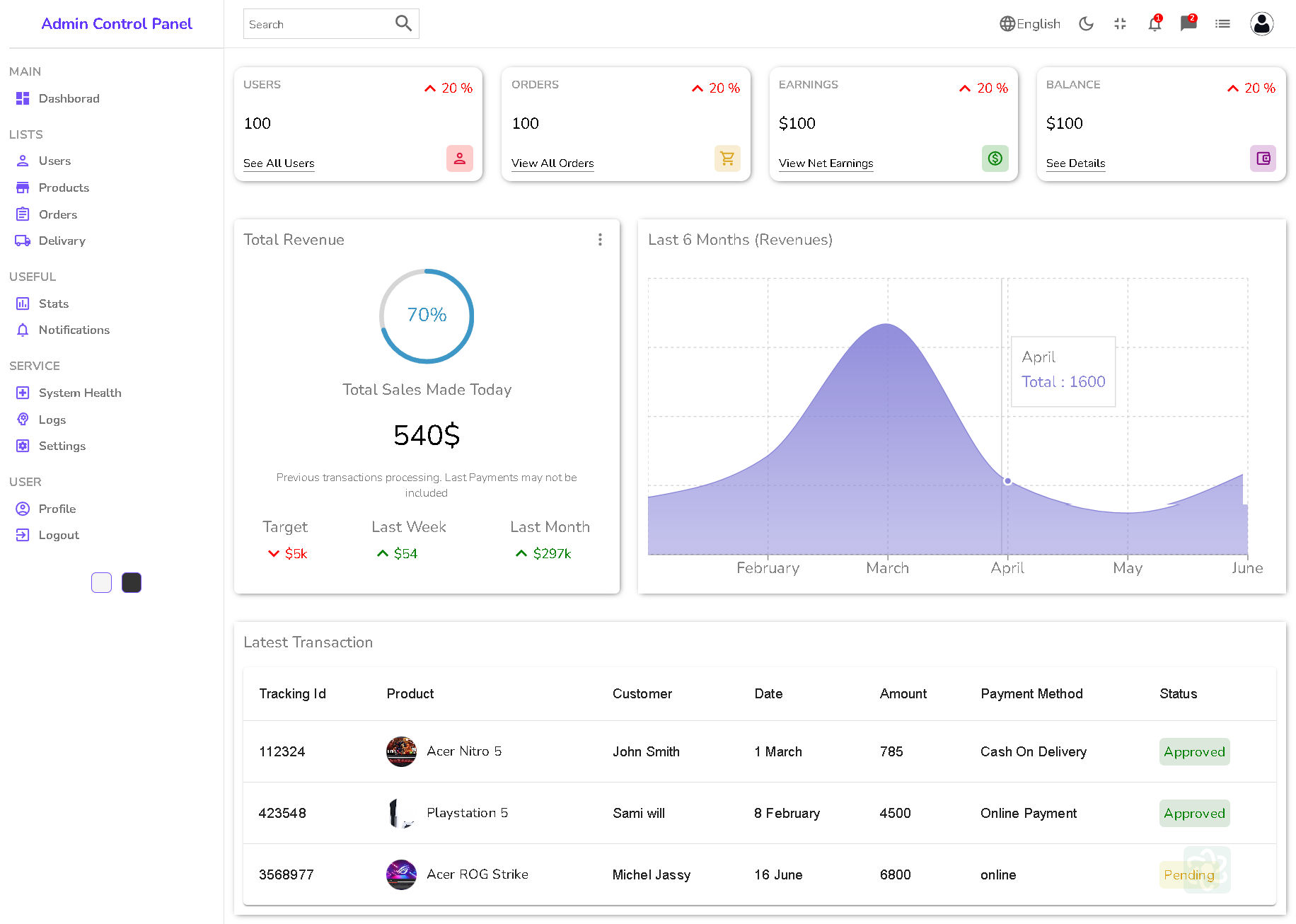The image size is (1296, 924).
Task: Click the 8 February date cell
Action: point(787,813)
